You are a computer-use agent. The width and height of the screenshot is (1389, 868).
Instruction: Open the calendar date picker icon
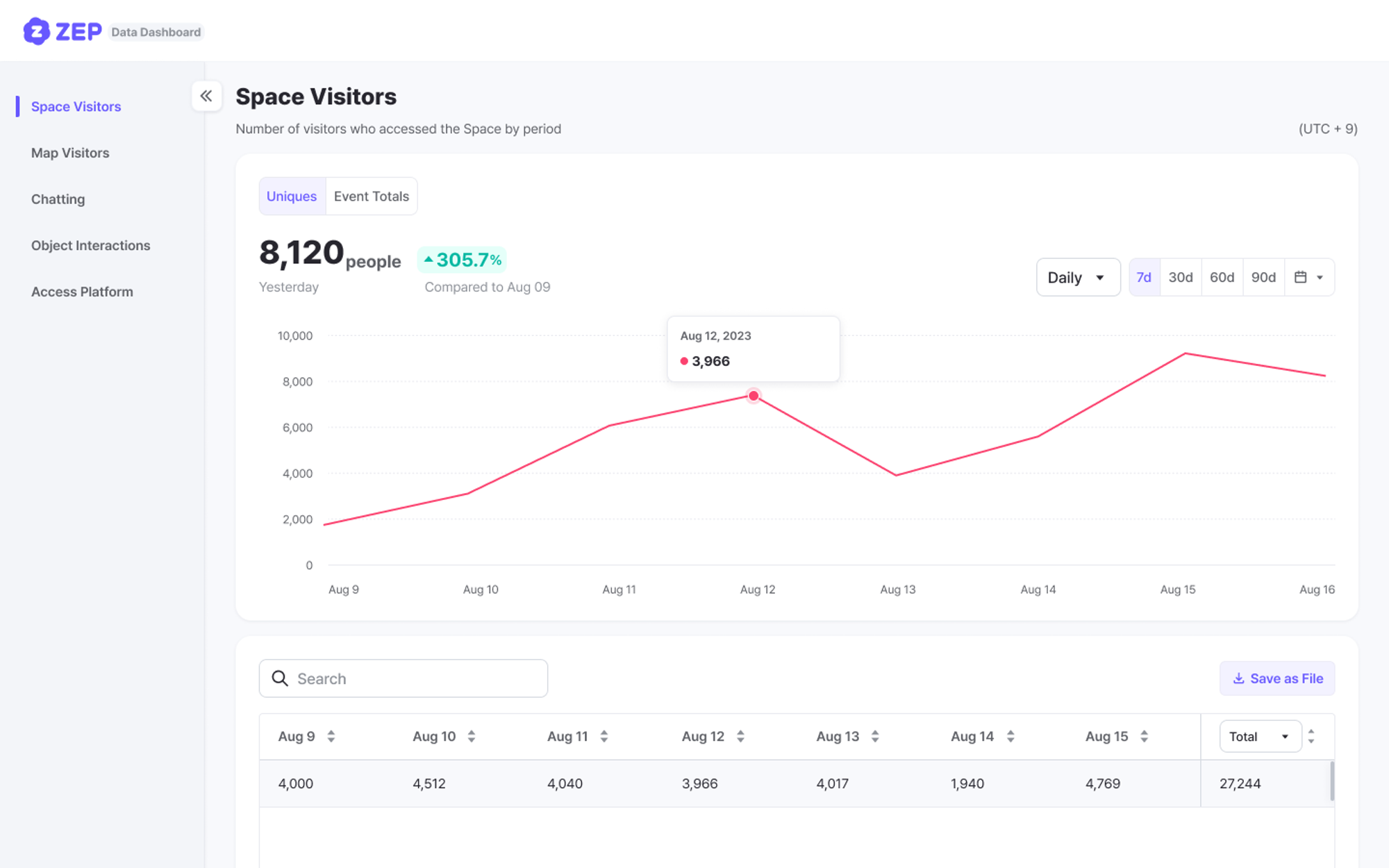pyautogui.click(x=1301, y=277)
